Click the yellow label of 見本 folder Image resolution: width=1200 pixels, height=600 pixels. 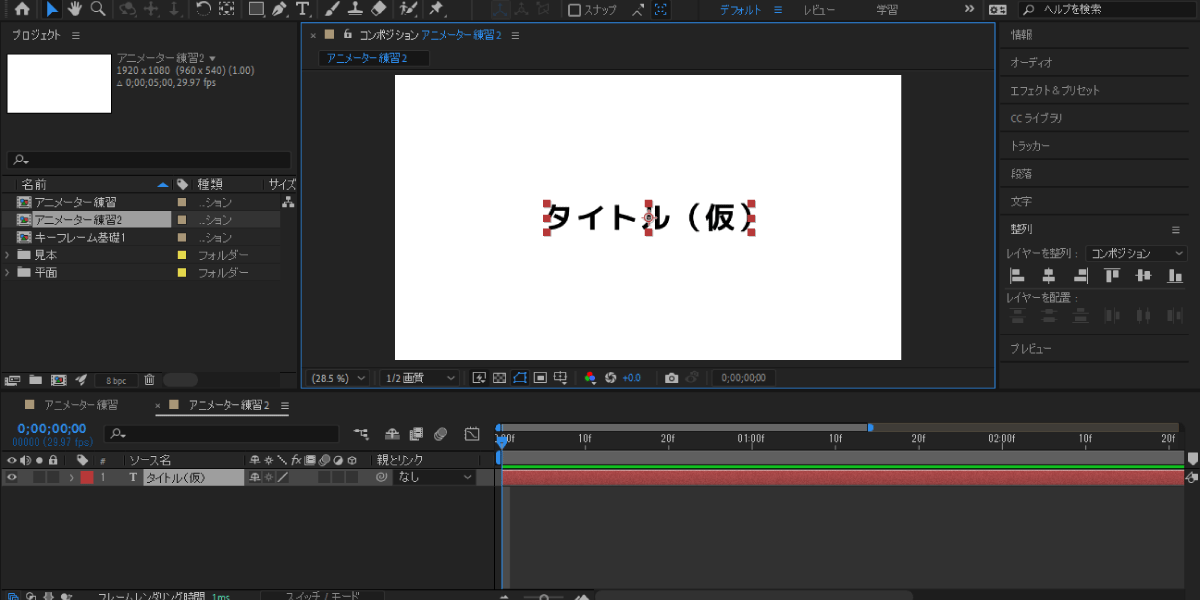[182, 255]
